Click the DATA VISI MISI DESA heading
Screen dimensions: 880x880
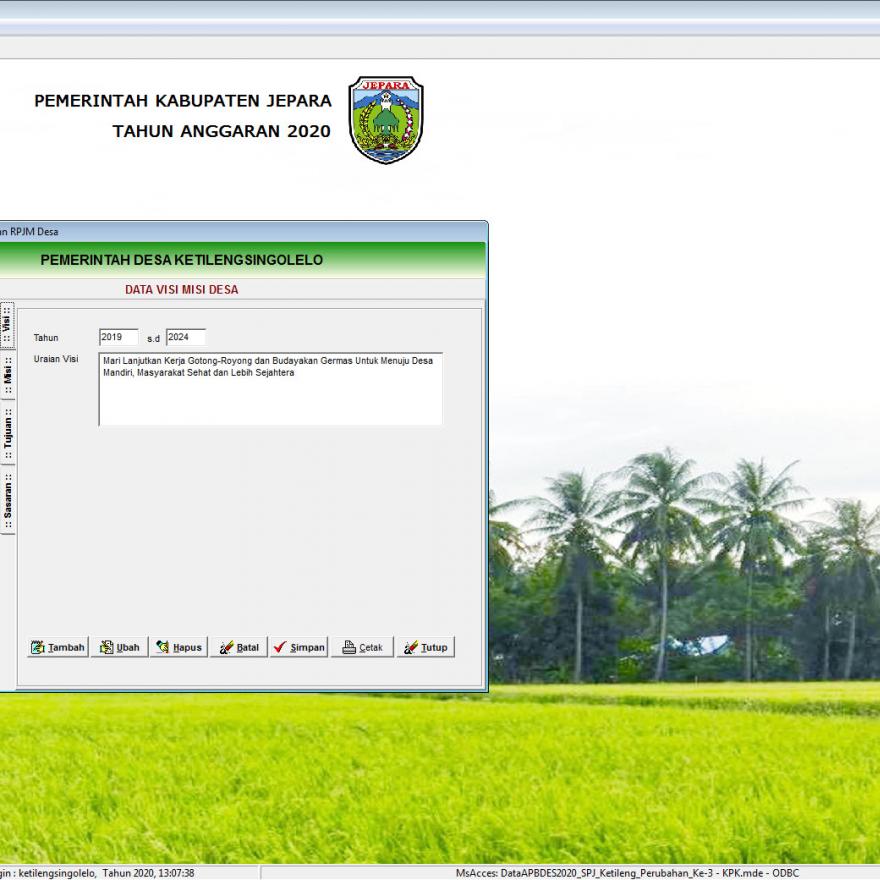coord(181,290)
